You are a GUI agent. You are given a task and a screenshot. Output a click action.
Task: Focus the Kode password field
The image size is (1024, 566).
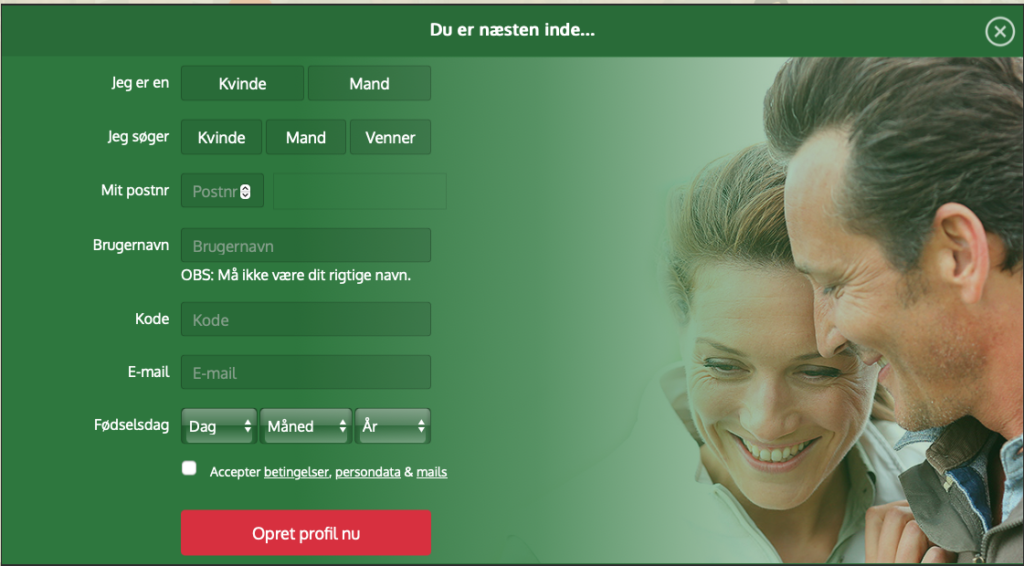point(306,319)
